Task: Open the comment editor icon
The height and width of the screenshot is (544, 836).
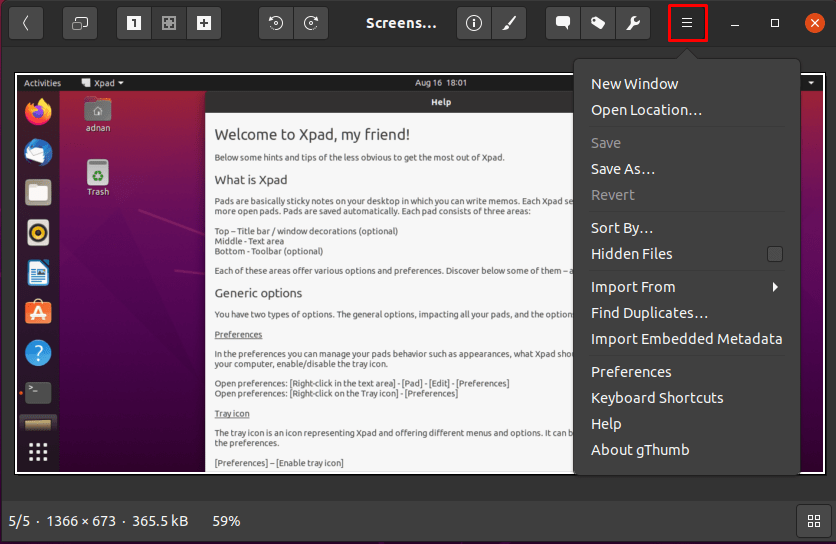Action: tap(562, 23)
